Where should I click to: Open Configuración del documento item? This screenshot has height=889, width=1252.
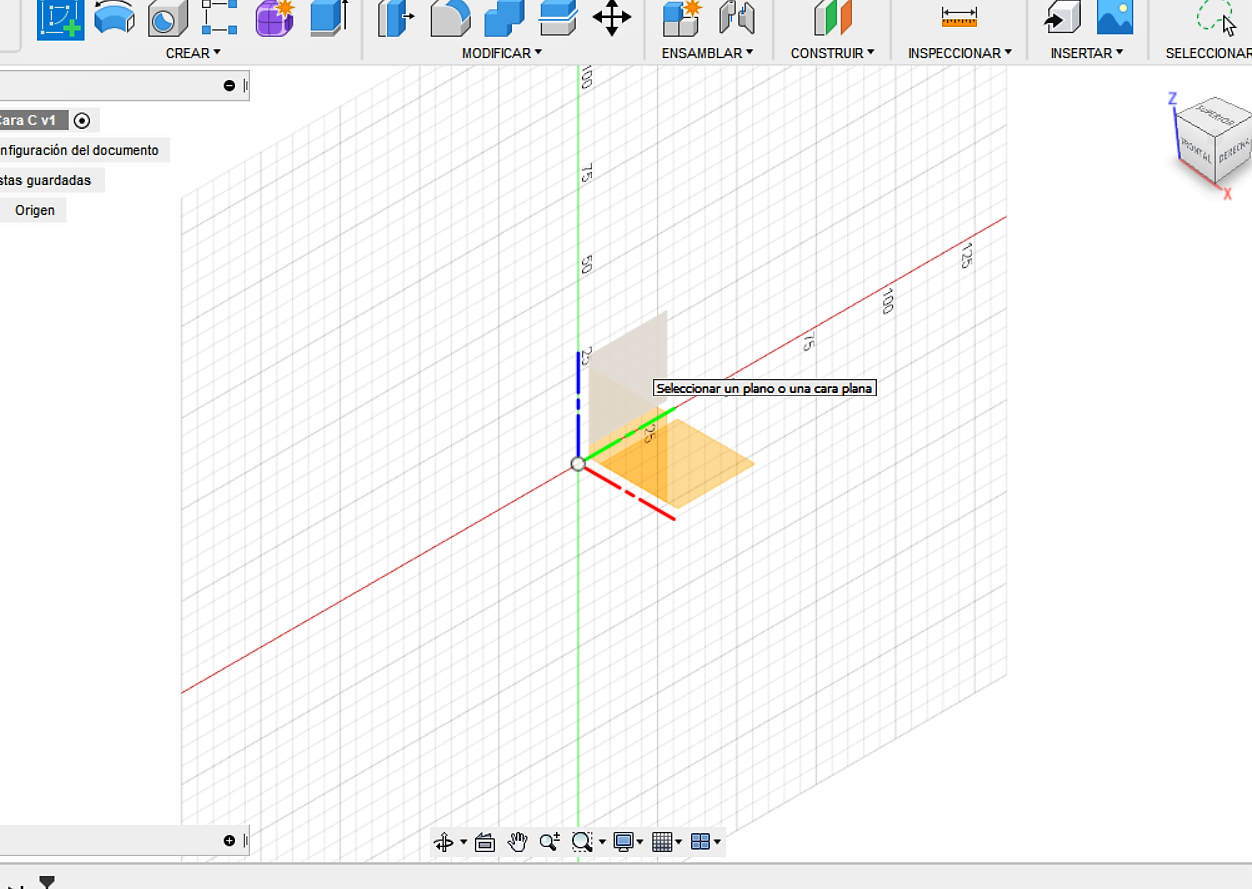pyautogui.click(x=79, y=151)
